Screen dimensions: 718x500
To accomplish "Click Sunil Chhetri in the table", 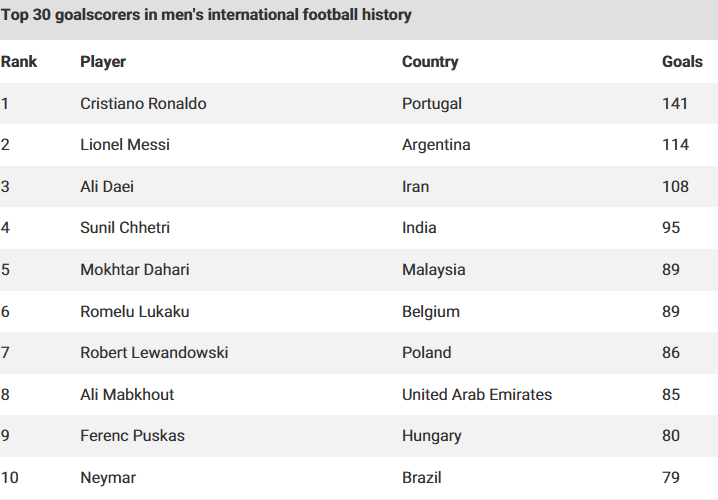I will [125, 228].
